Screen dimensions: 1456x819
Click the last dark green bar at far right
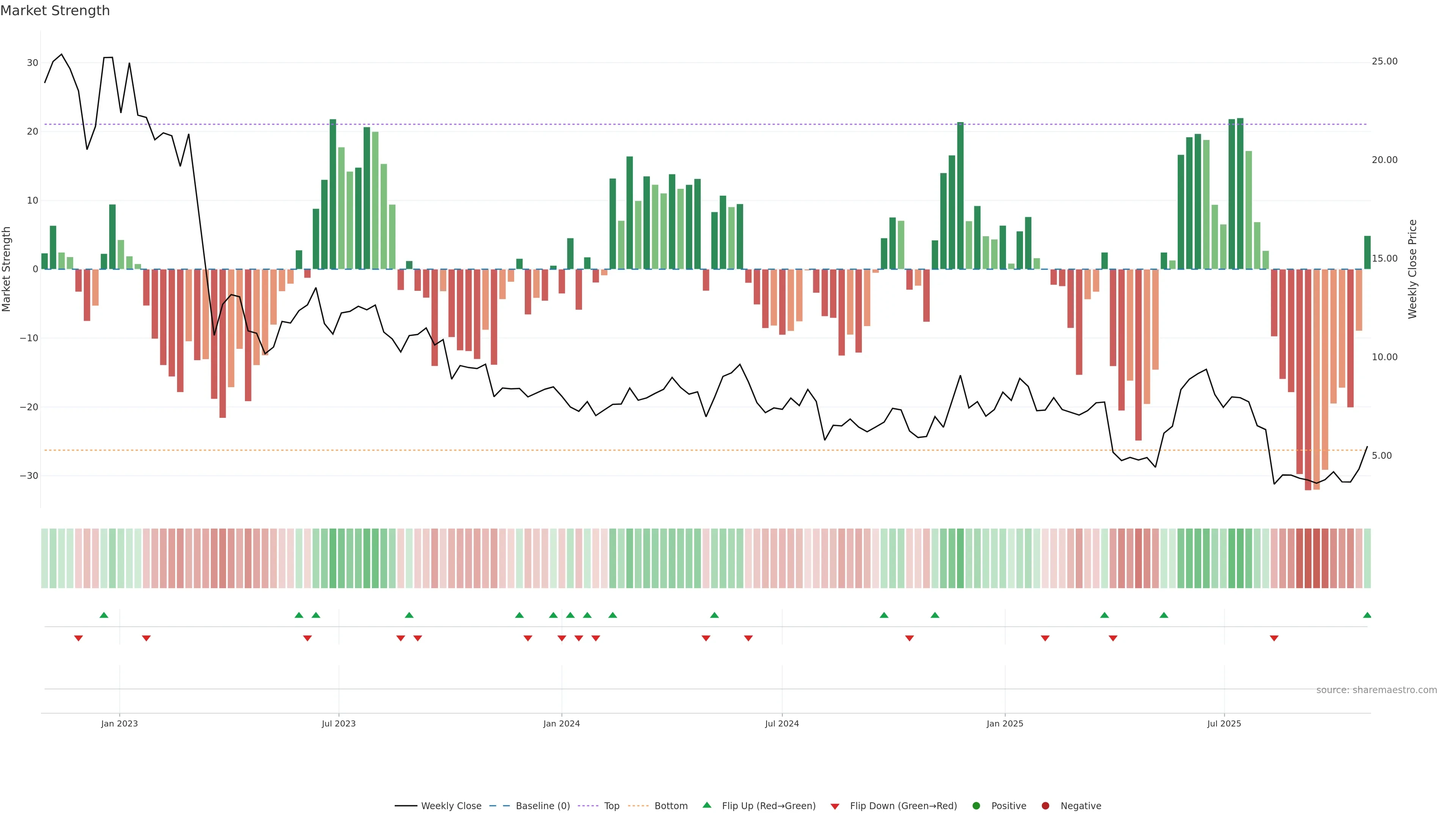[1367, 253]
